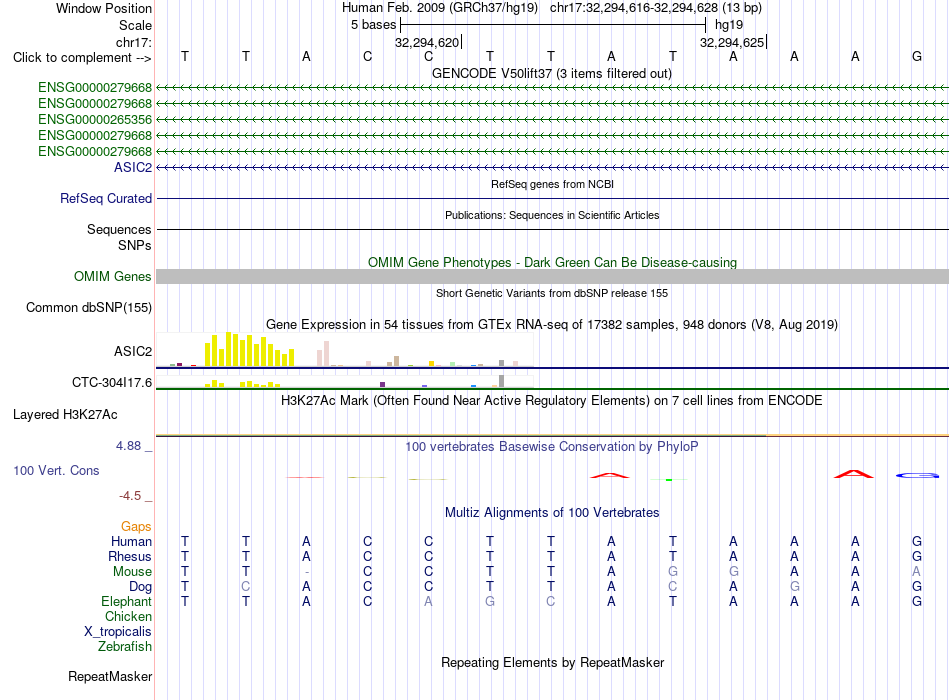Click the SNPs track label

135,245
